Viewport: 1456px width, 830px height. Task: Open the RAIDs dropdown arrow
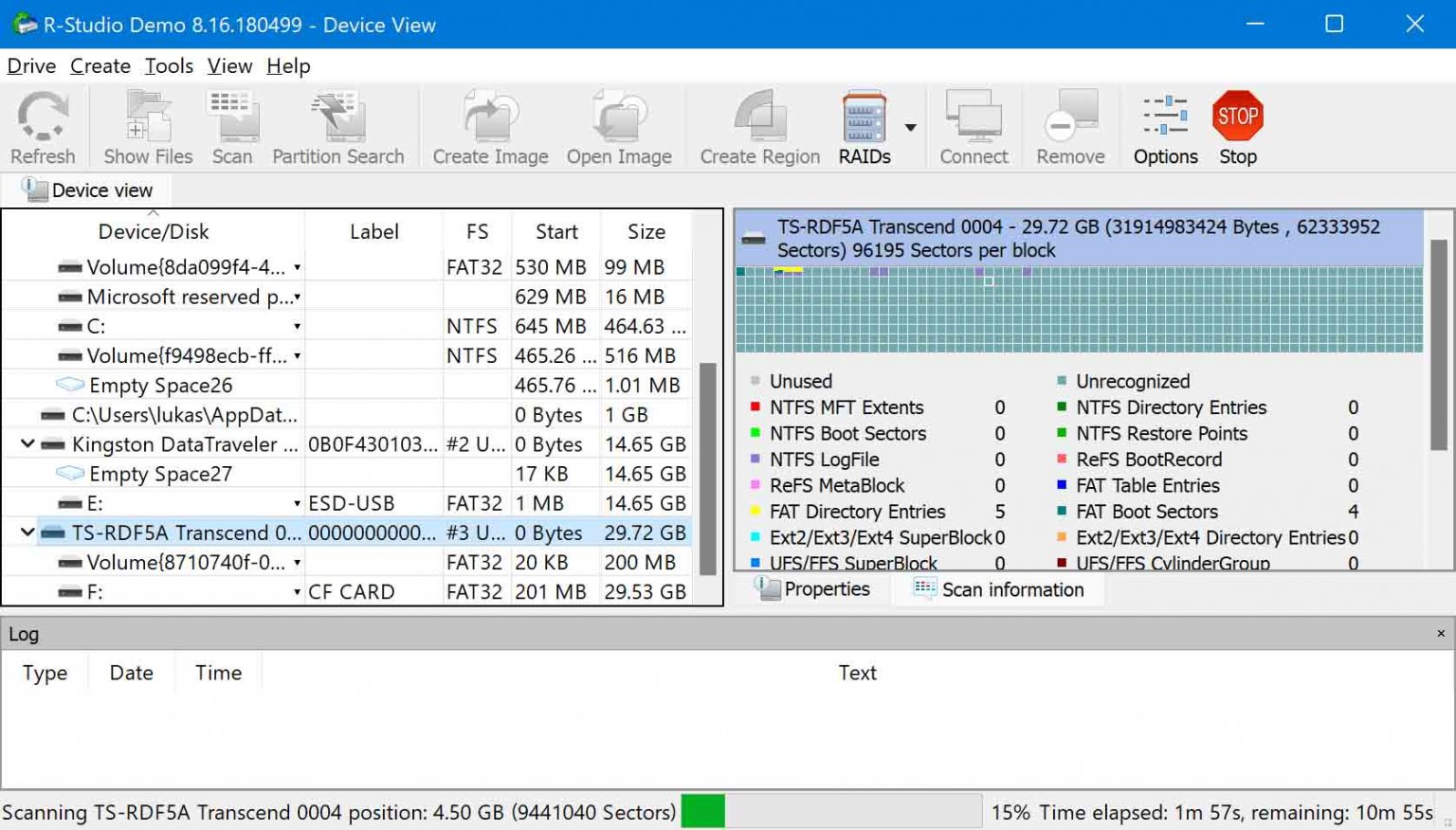point(909,126)
